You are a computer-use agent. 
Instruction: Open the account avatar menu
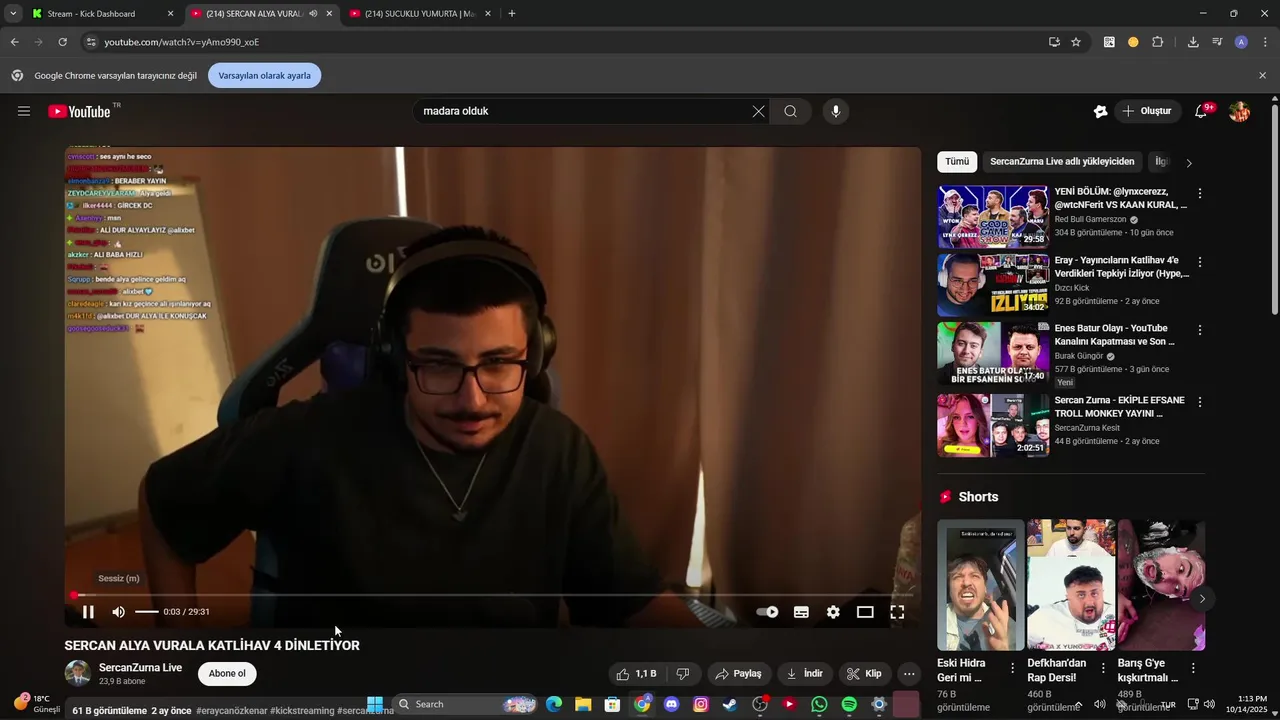click(1240, 111)
